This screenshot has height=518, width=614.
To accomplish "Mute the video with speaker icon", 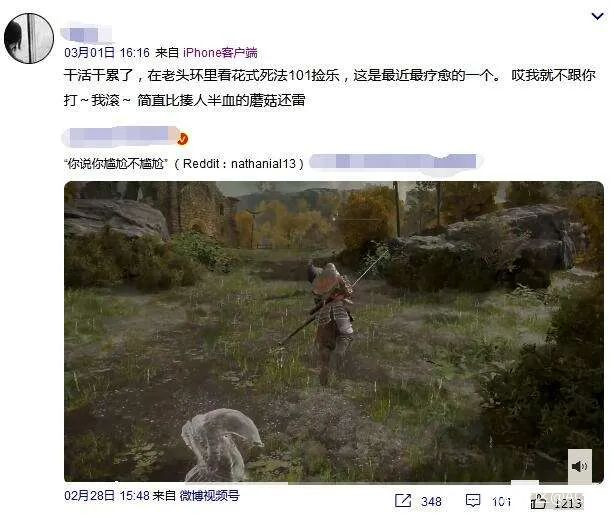I will click(x=580, y=466).
